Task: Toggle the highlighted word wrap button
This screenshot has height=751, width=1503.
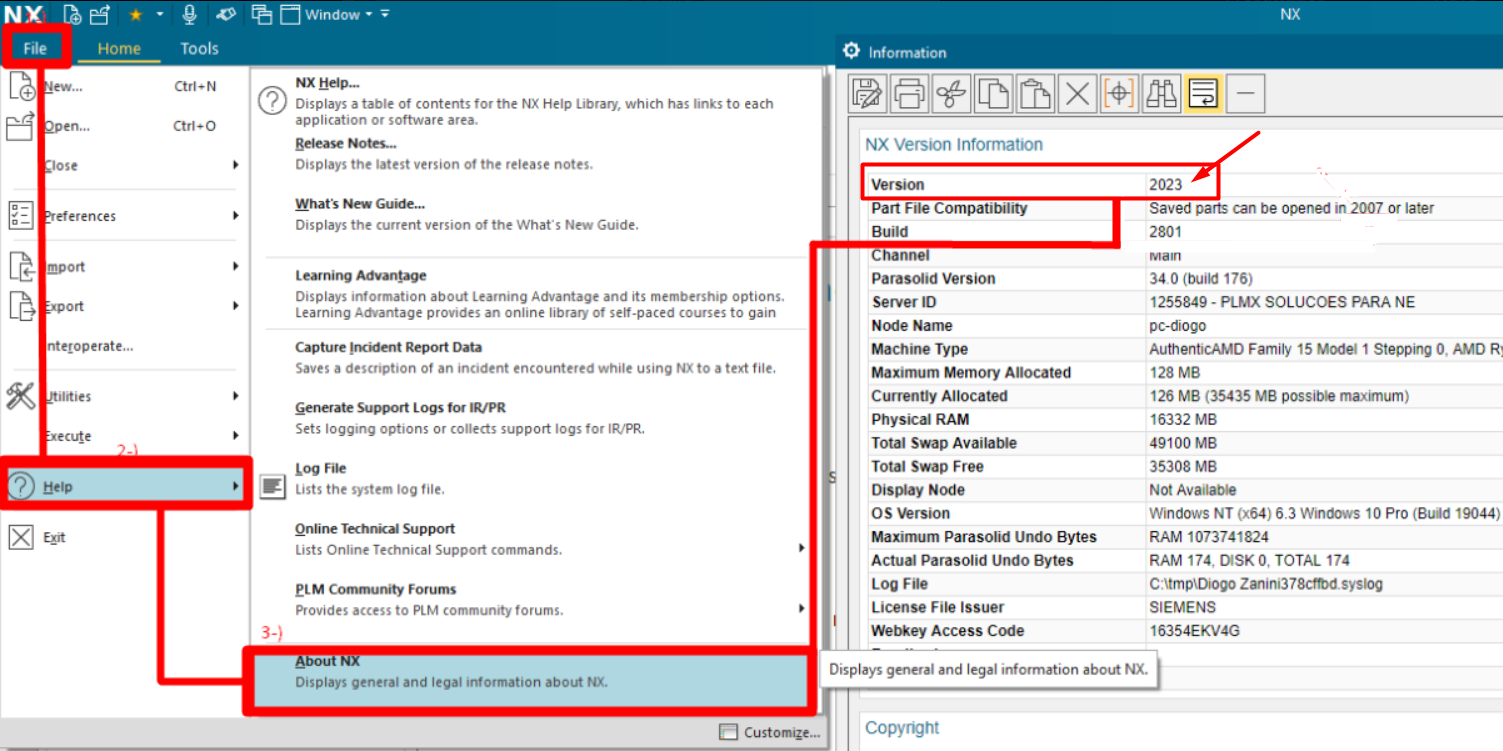Action: 1203,94
